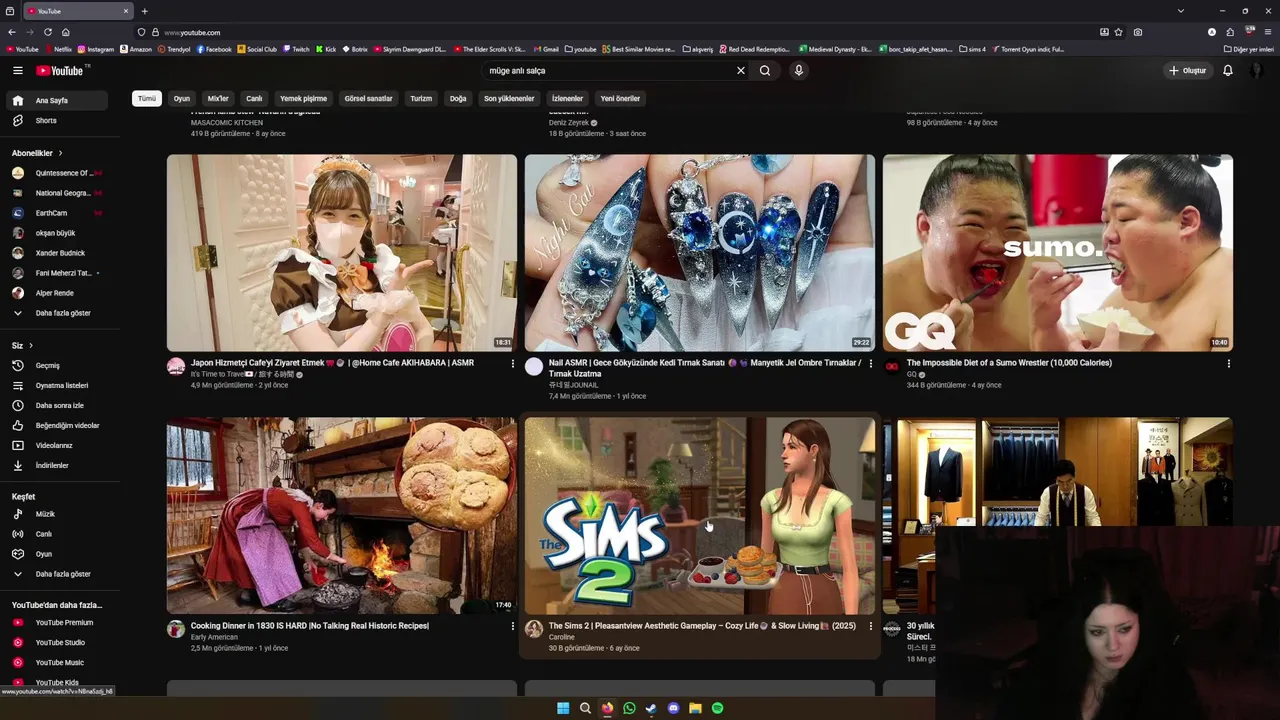Clear the search box with the X
This screenshot has height=720, width=1280.
[741, 70]
